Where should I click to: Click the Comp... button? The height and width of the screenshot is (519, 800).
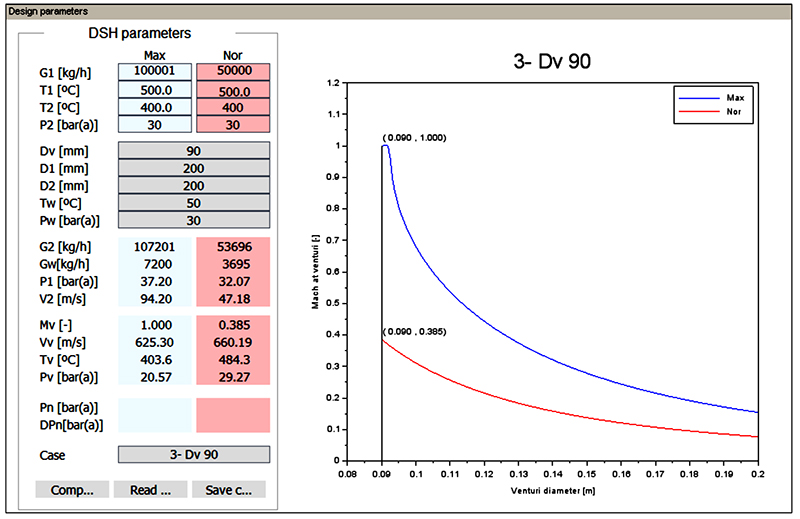(72, 489)
